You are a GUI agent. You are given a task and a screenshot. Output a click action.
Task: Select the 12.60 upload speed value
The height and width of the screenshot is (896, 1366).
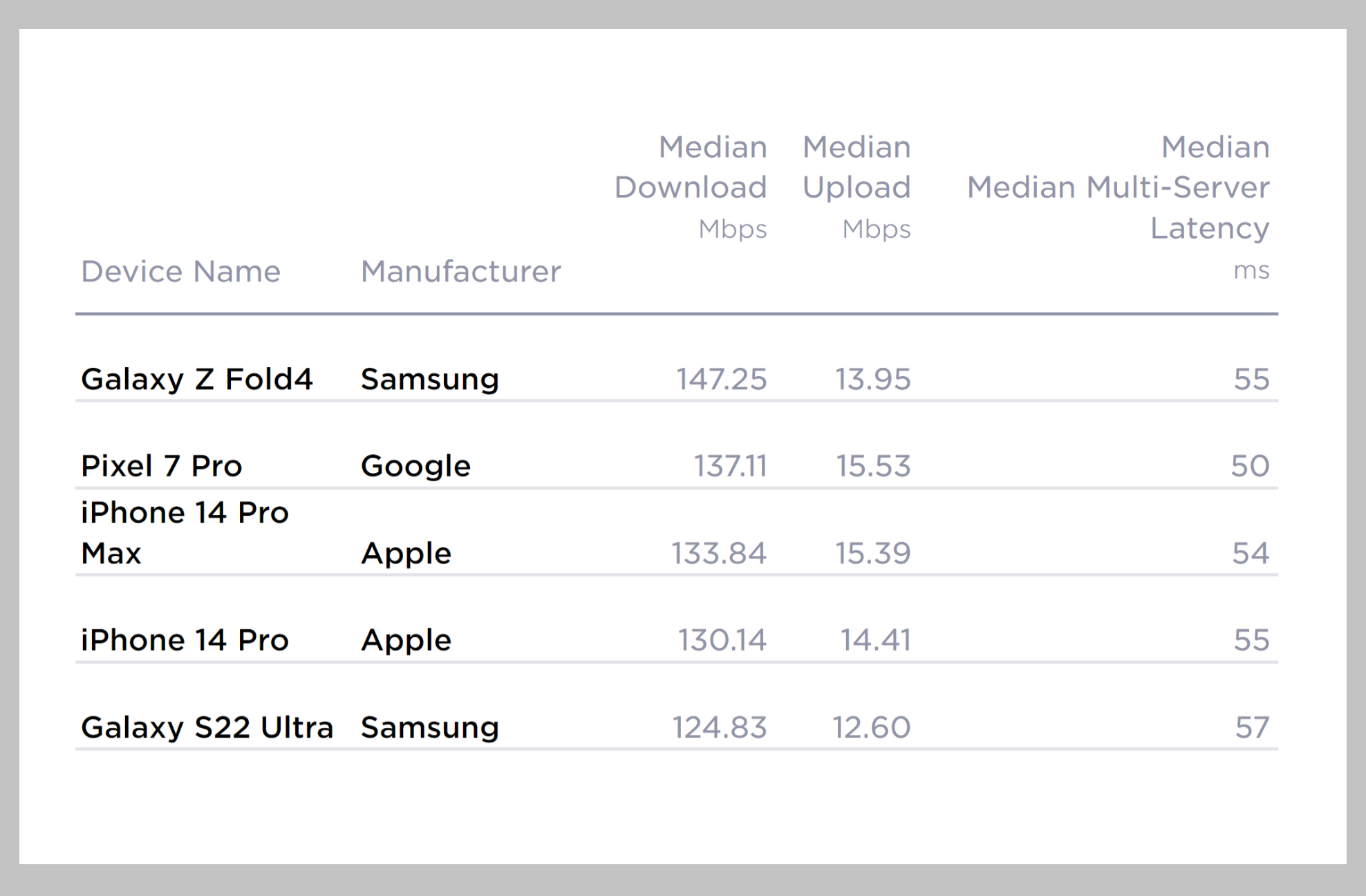(871, 727)
